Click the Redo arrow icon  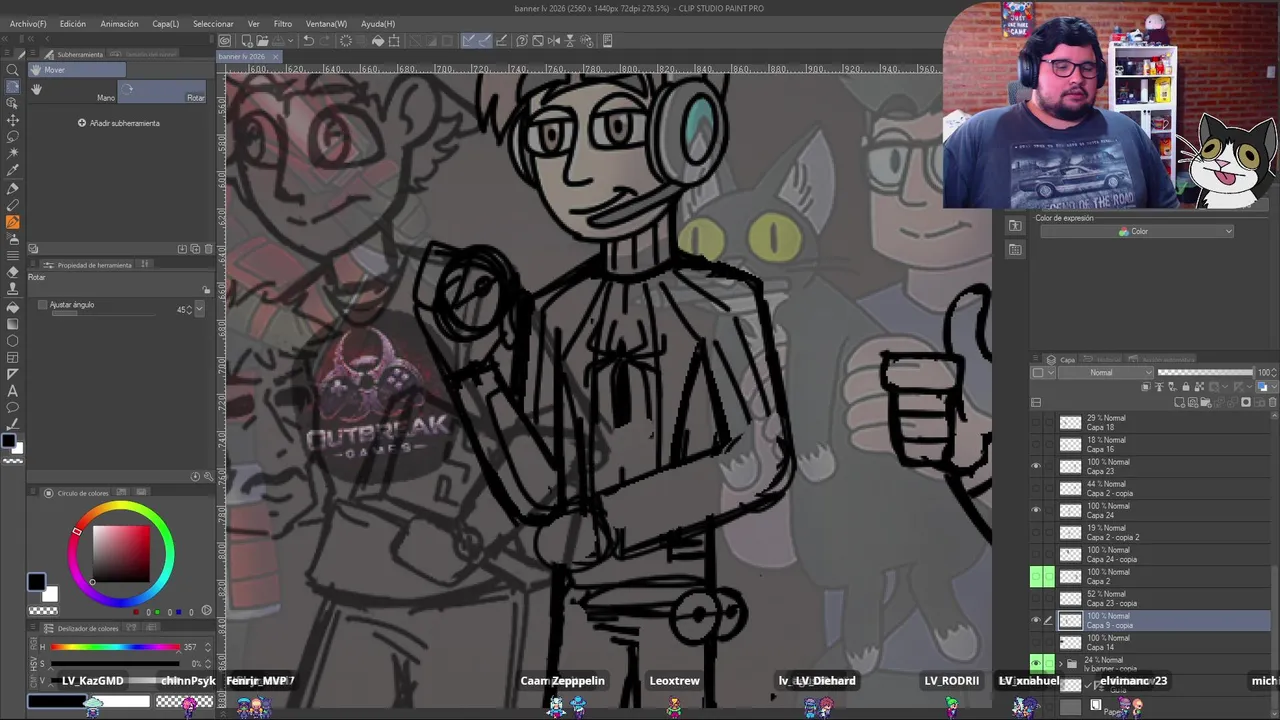coord(325,41)
